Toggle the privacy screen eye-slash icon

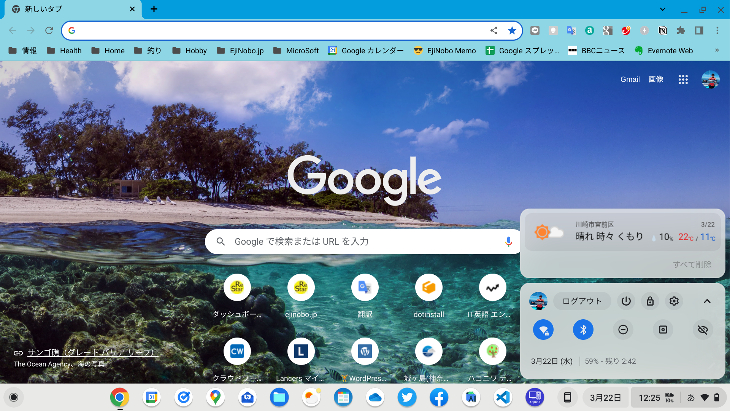tap(703, 330)
